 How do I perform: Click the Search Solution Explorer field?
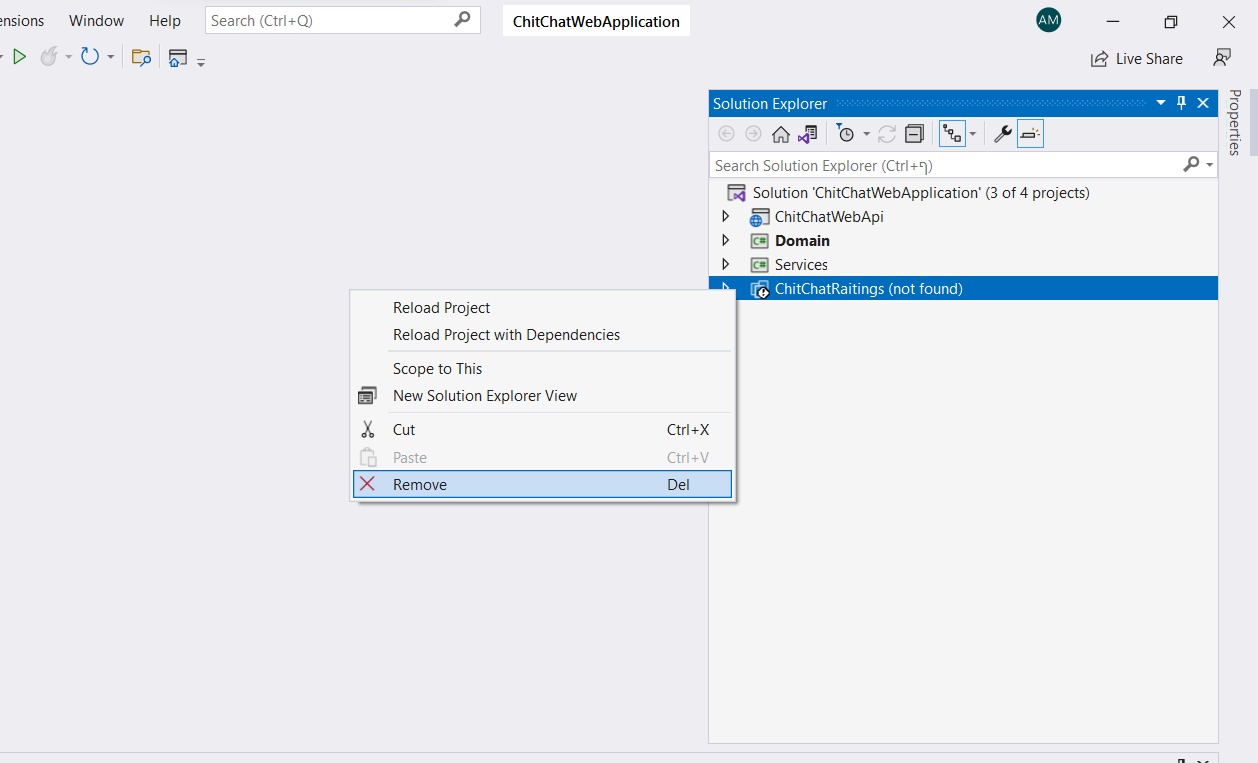pyautogui.click(x=945, y=165)
